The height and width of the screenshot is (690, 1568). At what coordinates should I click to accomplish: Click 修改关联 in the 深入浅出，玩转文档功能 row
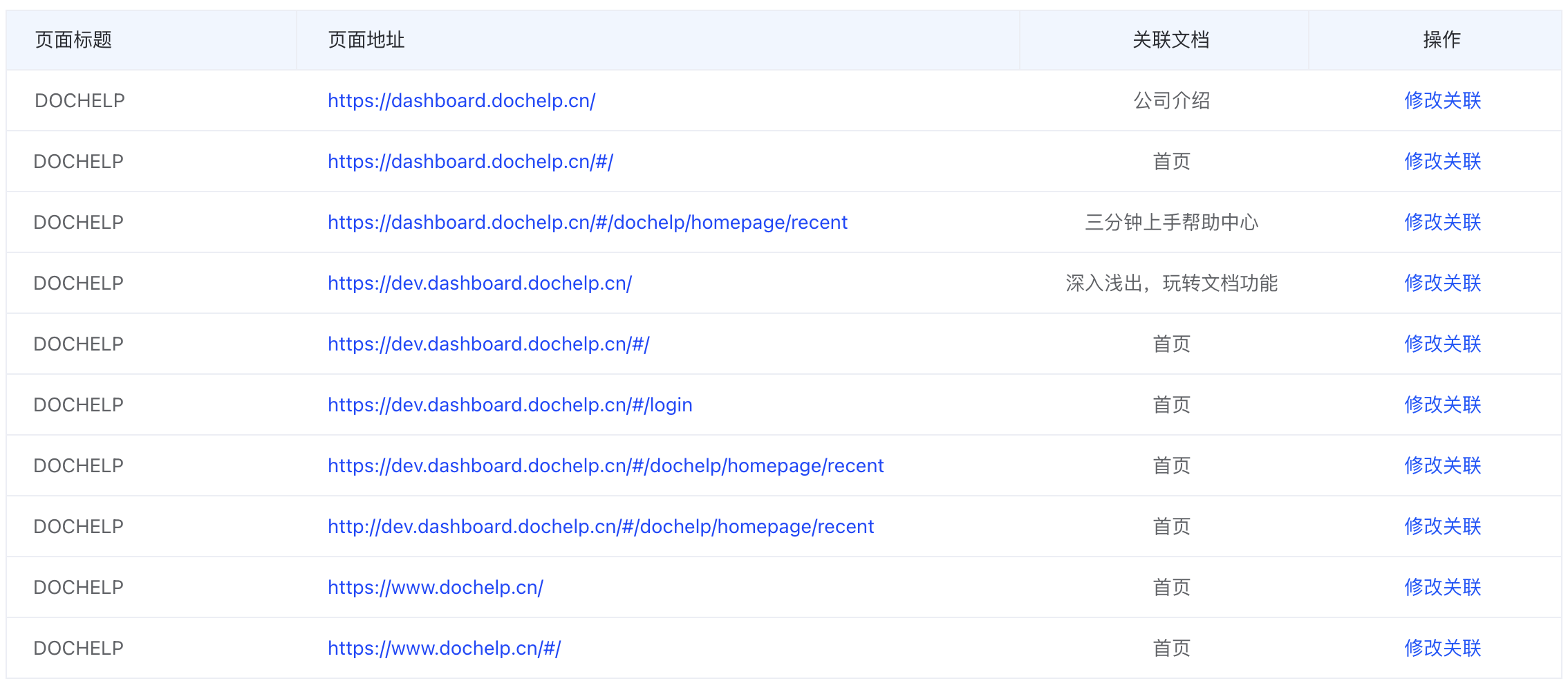click(1442, 283)
